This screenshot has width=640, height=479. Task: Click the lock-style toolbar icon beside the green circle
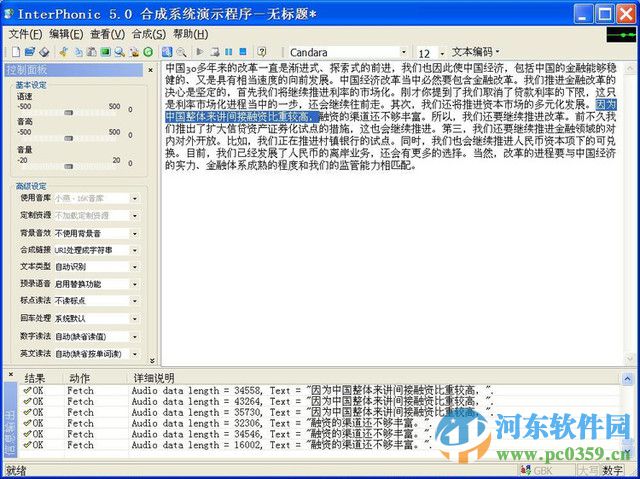[x=134, y=52]
